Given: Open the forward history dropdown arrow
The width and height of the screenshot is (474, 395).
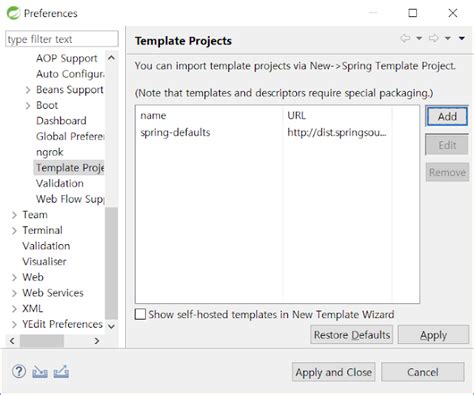Looking at the screenshot, I should click(x=448, y=38).
